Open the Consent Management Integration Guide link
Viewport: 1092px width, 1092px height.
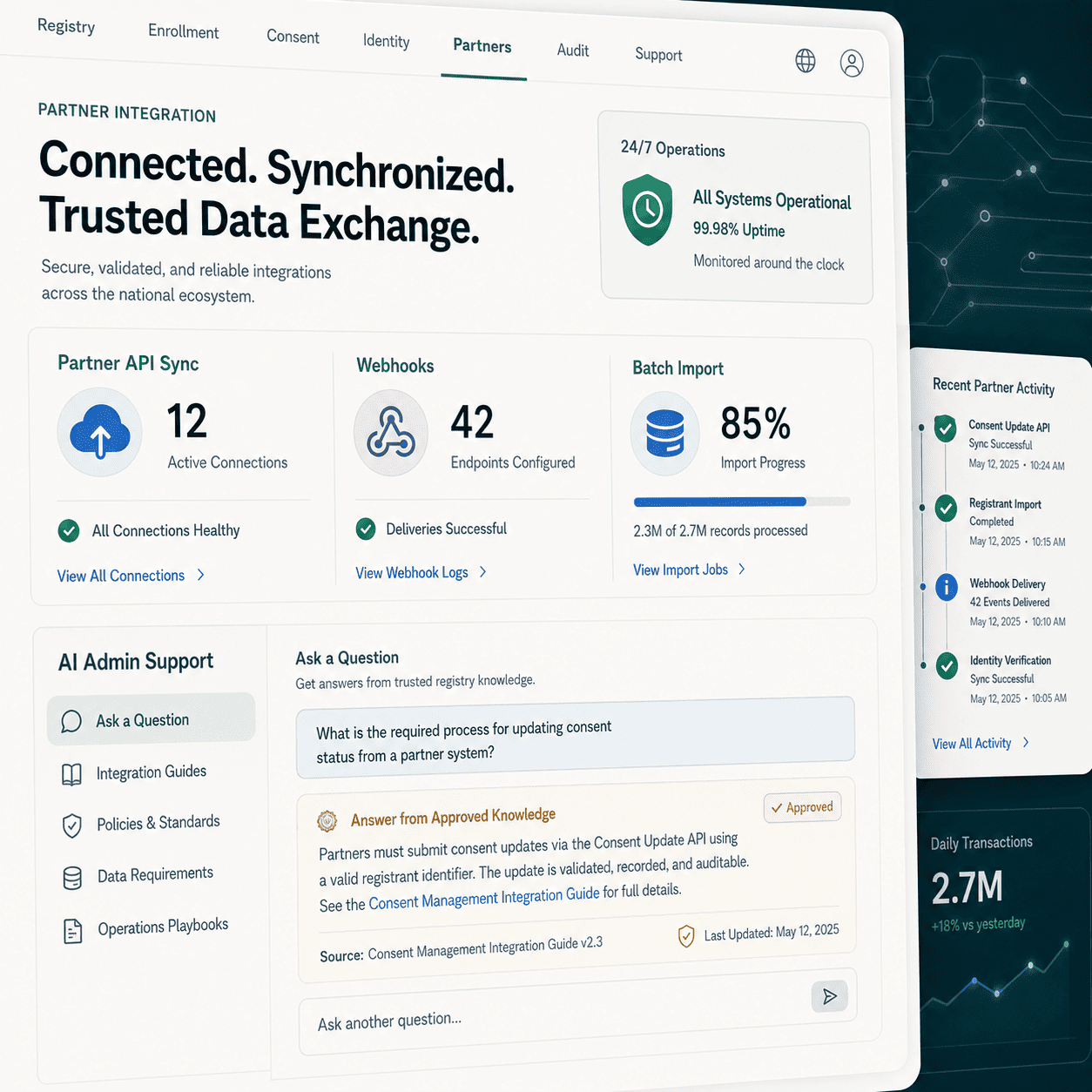tap(484, 898)
